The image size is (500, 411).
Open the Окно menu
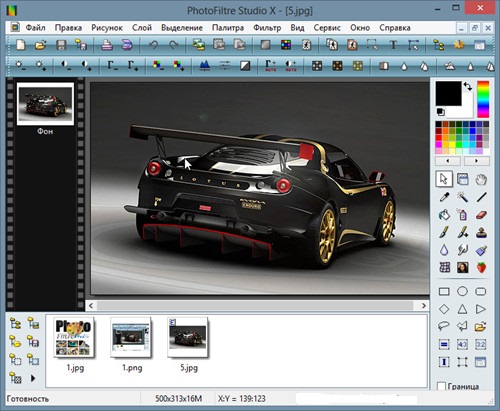tap(360, 28)
